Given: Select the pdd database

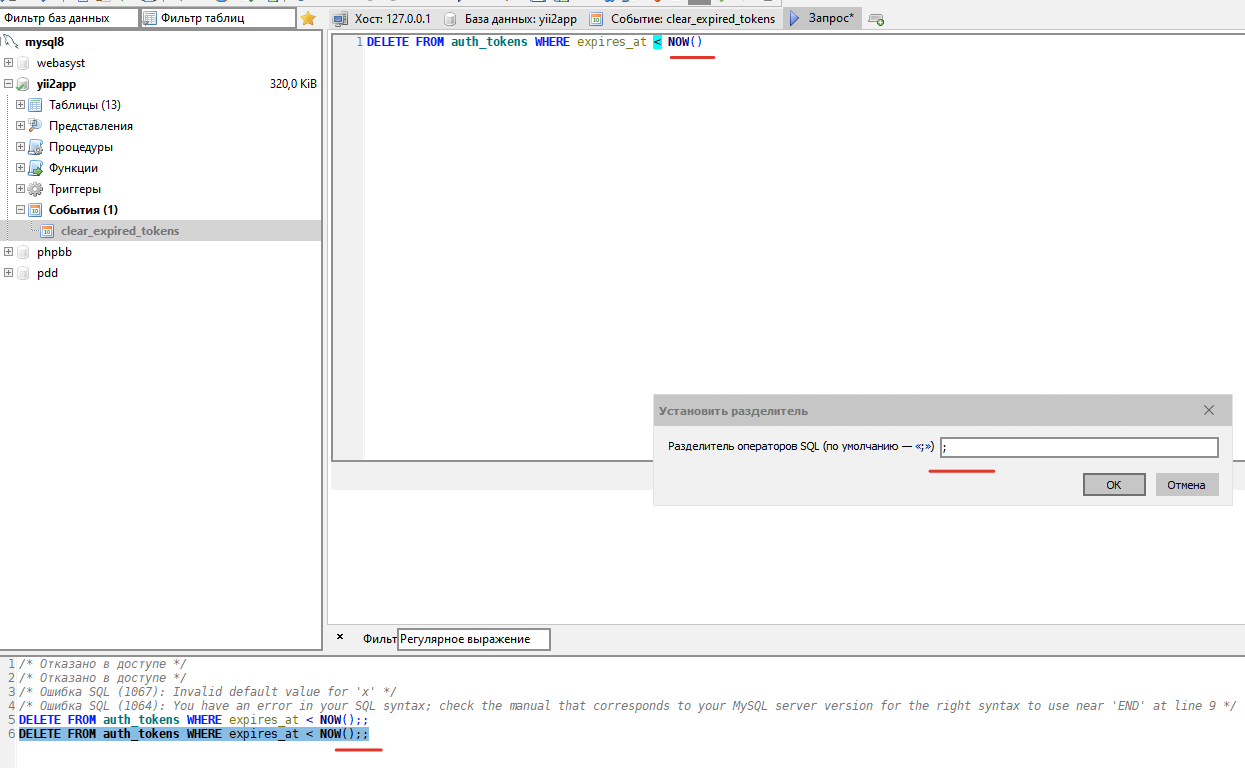Looking at the screenshot, I should [x=47, y=273].
